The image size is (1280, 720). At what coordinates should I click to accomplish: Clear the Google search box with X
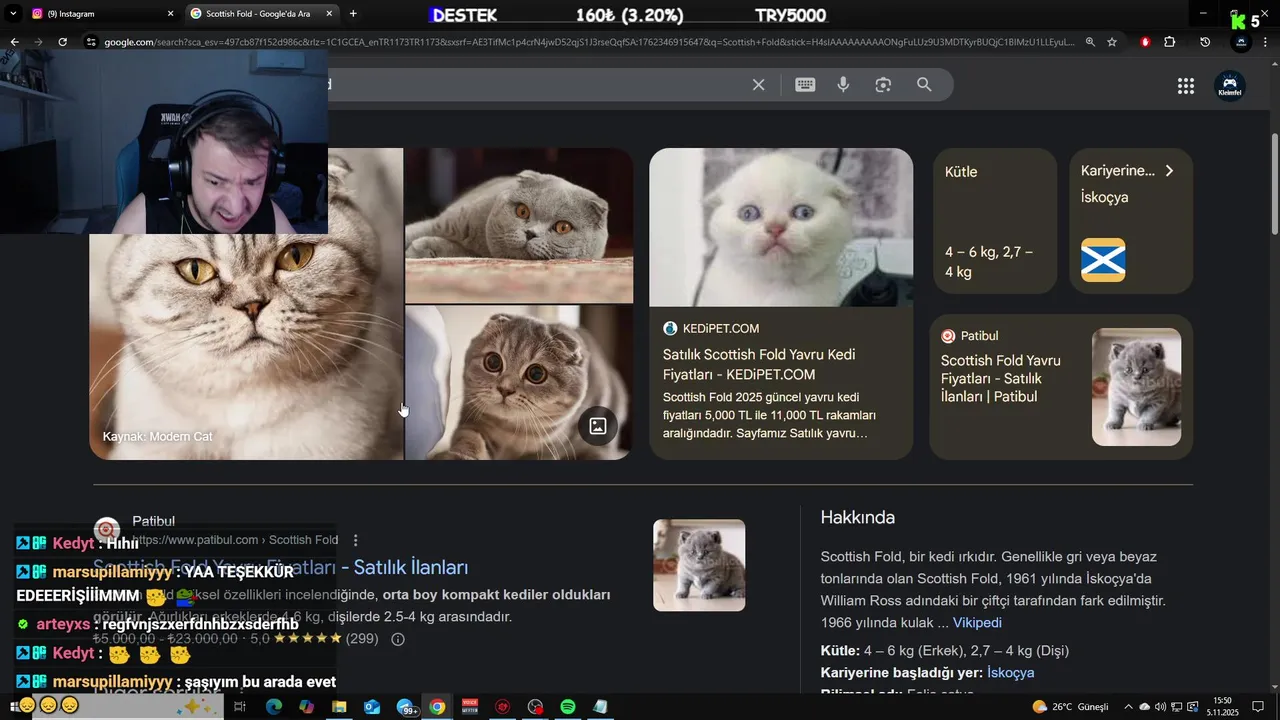coord(759,85)
